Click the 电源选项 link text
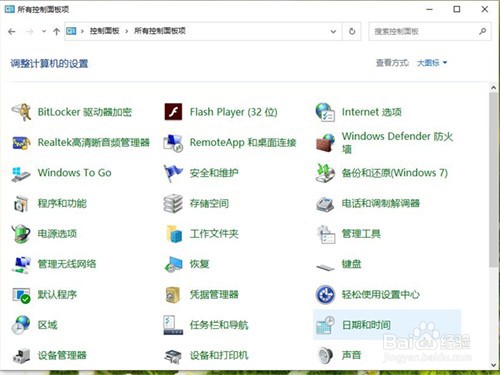 pyautogui.click(x=57, y=234)
